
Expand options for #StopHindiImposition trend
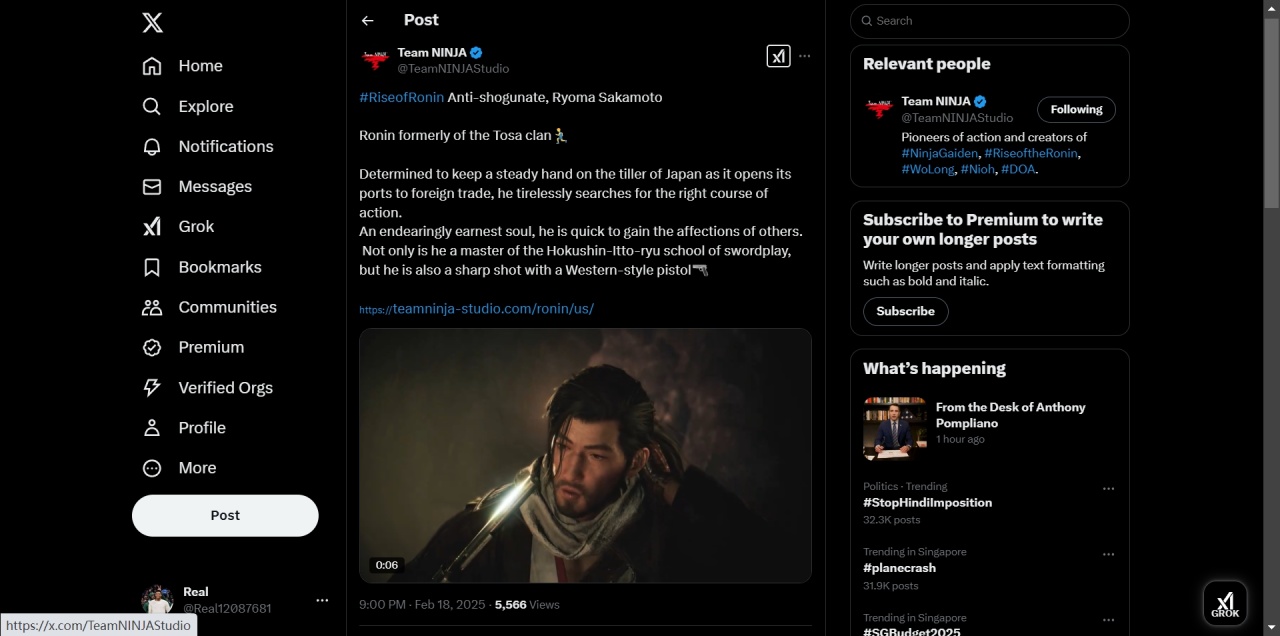[1108, 489]
